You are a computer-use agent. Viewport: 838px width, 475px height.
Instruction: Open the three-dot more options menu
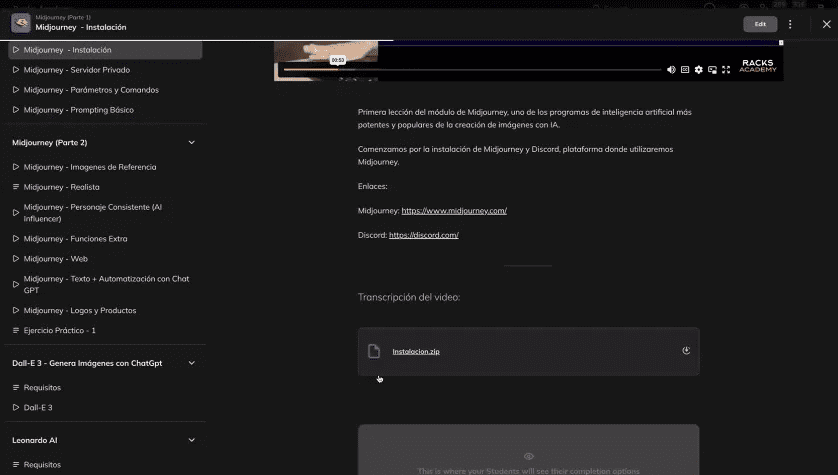(790, 24)
